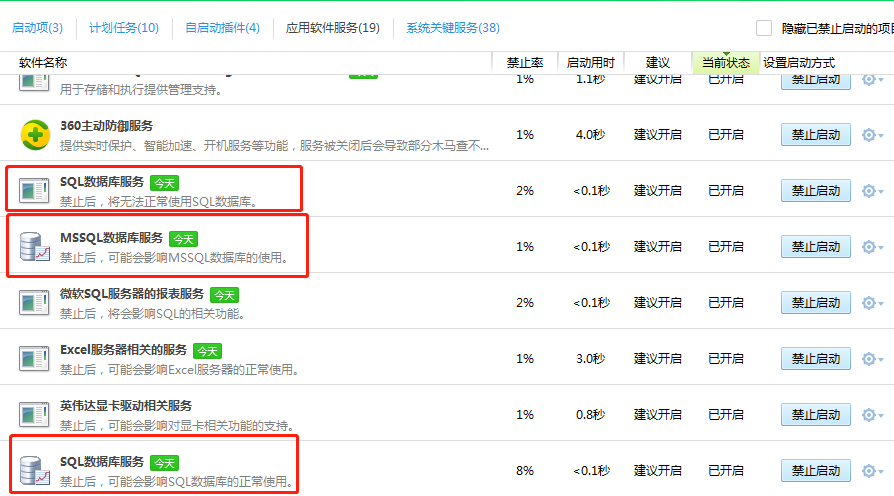This screenshot has width=894, height=496.
Task: Switch to the 计划任务(10) tab
Action: [x=124, y=28]
